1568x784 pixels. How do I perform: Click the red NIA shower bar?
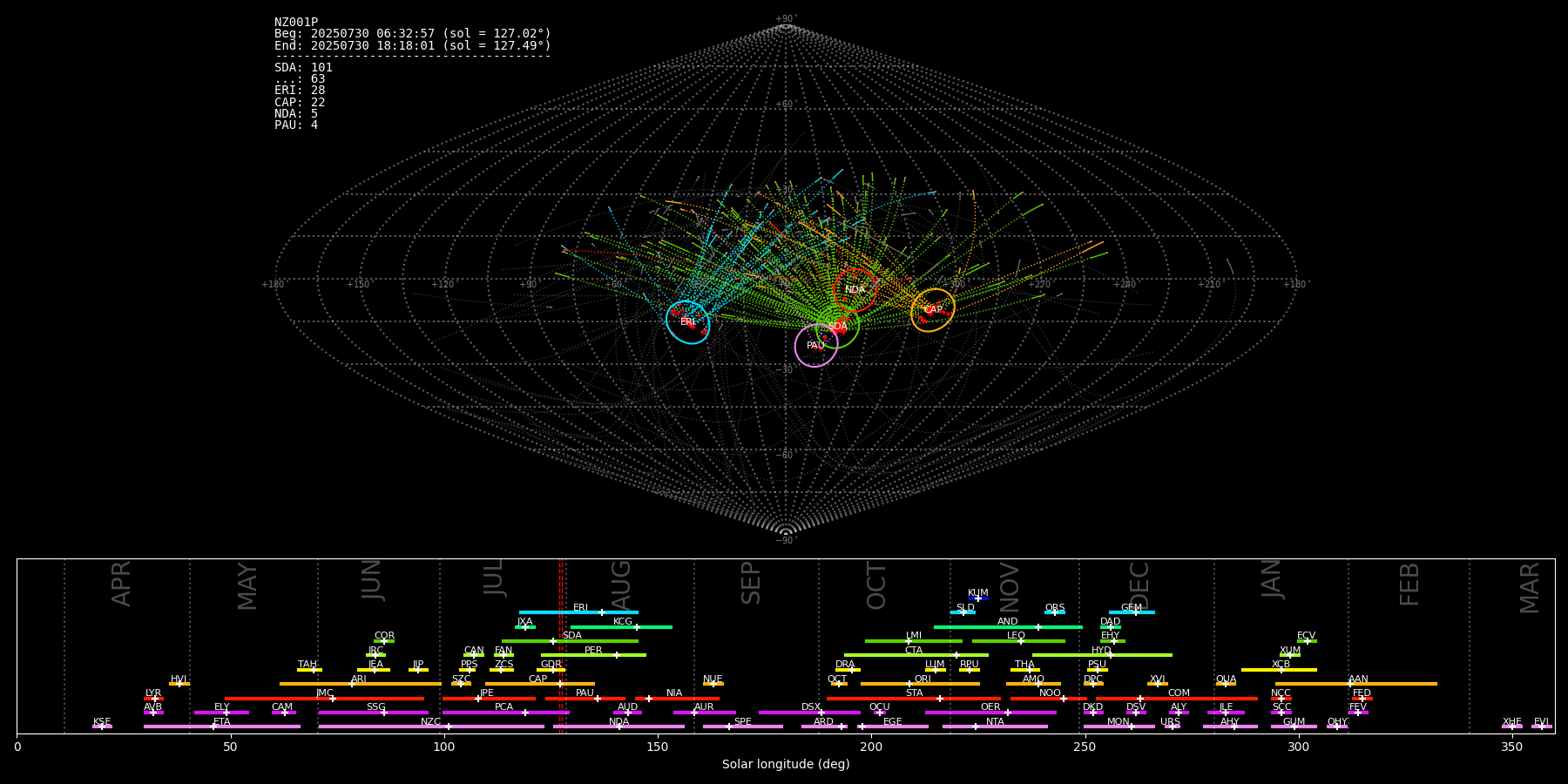click(x=677, y=699)
